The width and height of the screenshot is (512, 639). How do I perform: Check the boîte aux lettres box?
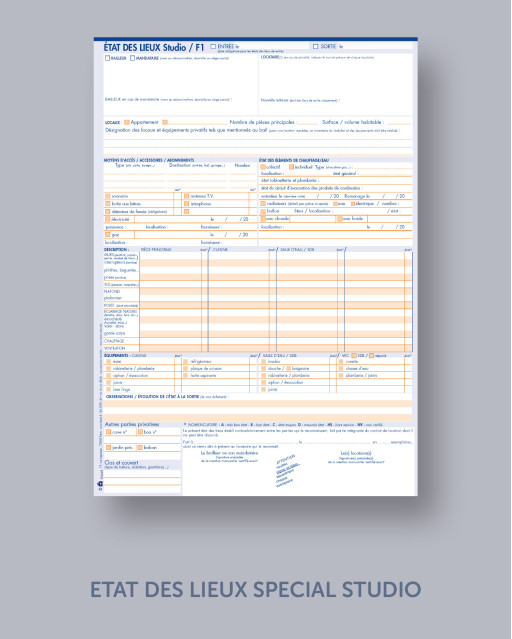(108, 204)
